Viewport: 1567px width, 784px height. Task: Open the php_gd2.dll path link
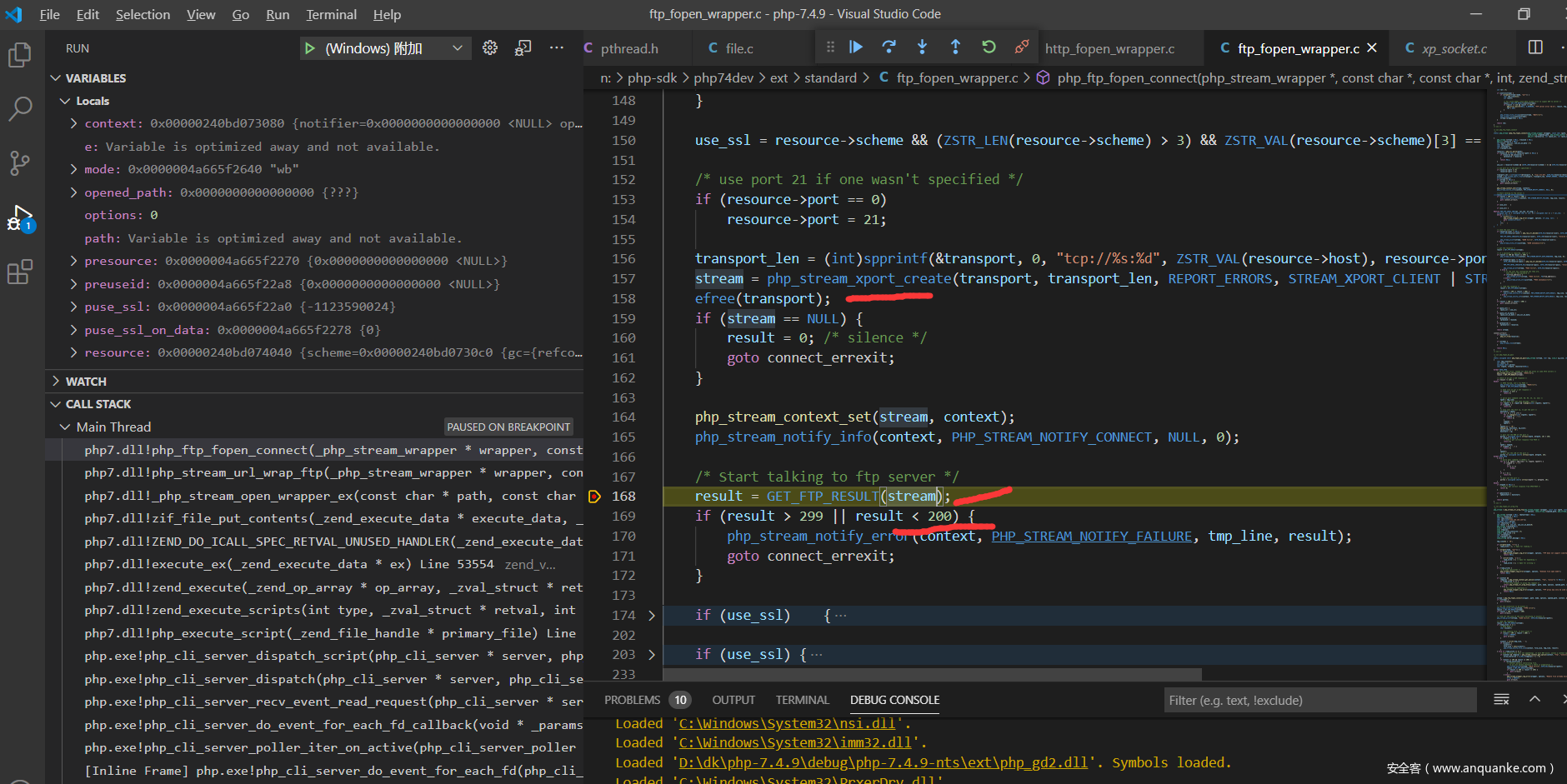click(883, 762)
